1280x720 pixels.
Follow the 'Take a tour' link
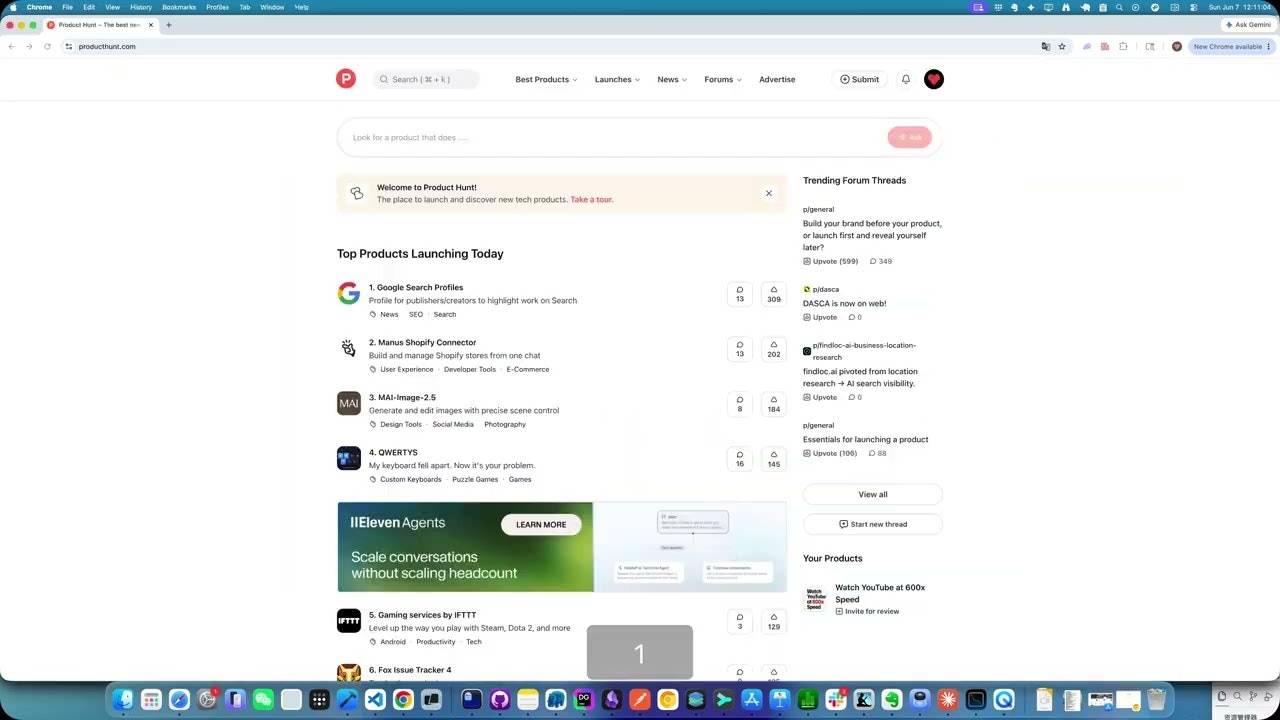pos(592,200)
